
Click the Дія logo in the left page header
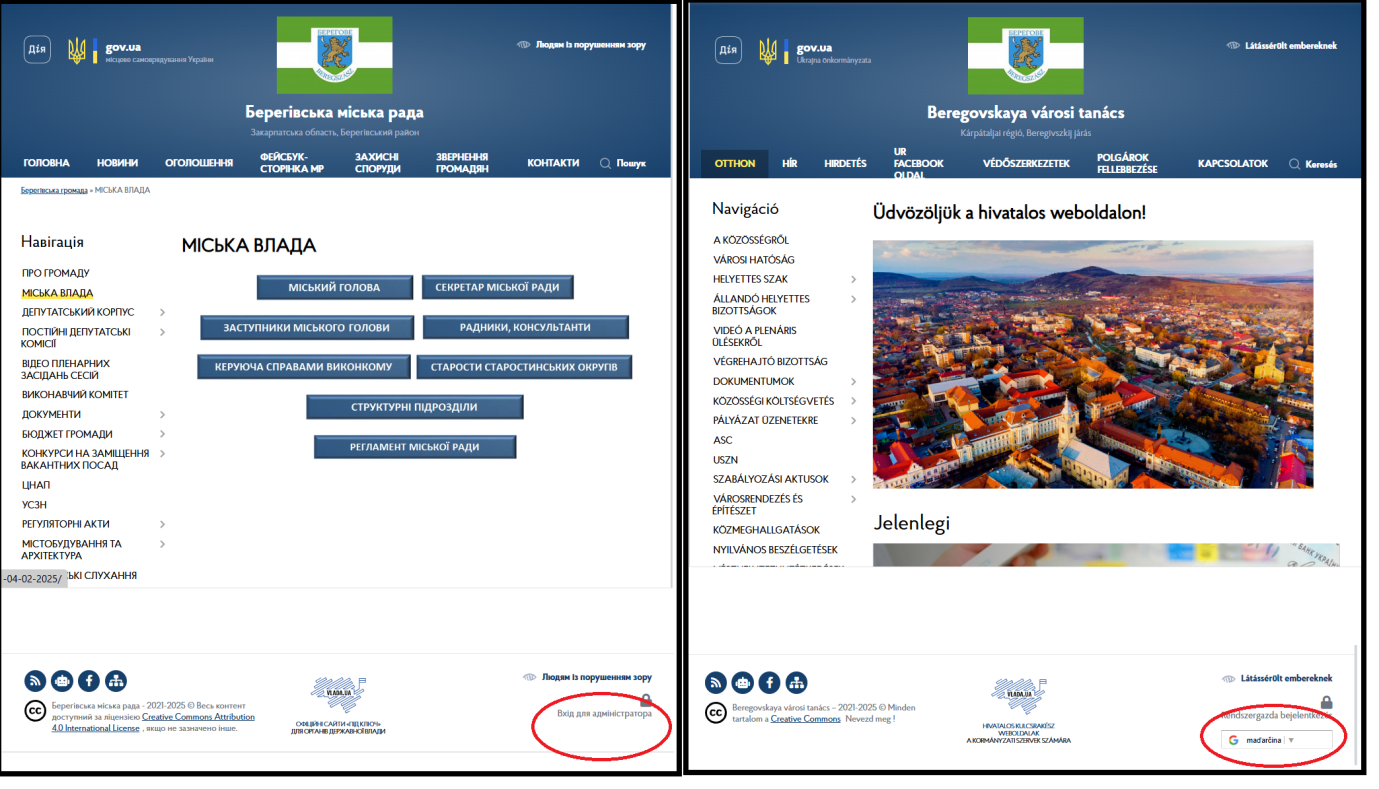point(37,50)
